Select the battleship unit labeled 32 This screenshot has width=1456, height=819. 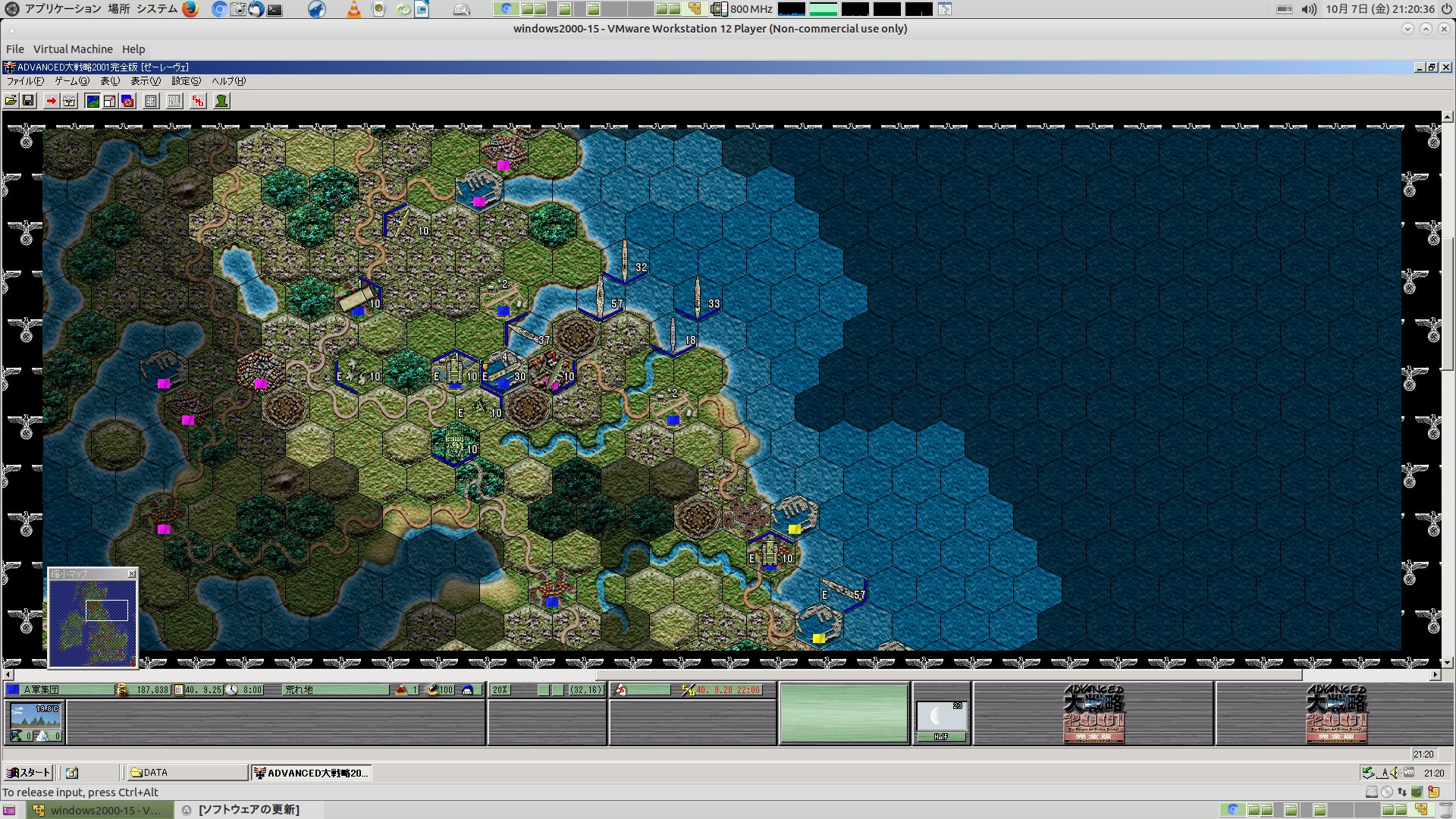pyautogui.click(x=625, y=262)
